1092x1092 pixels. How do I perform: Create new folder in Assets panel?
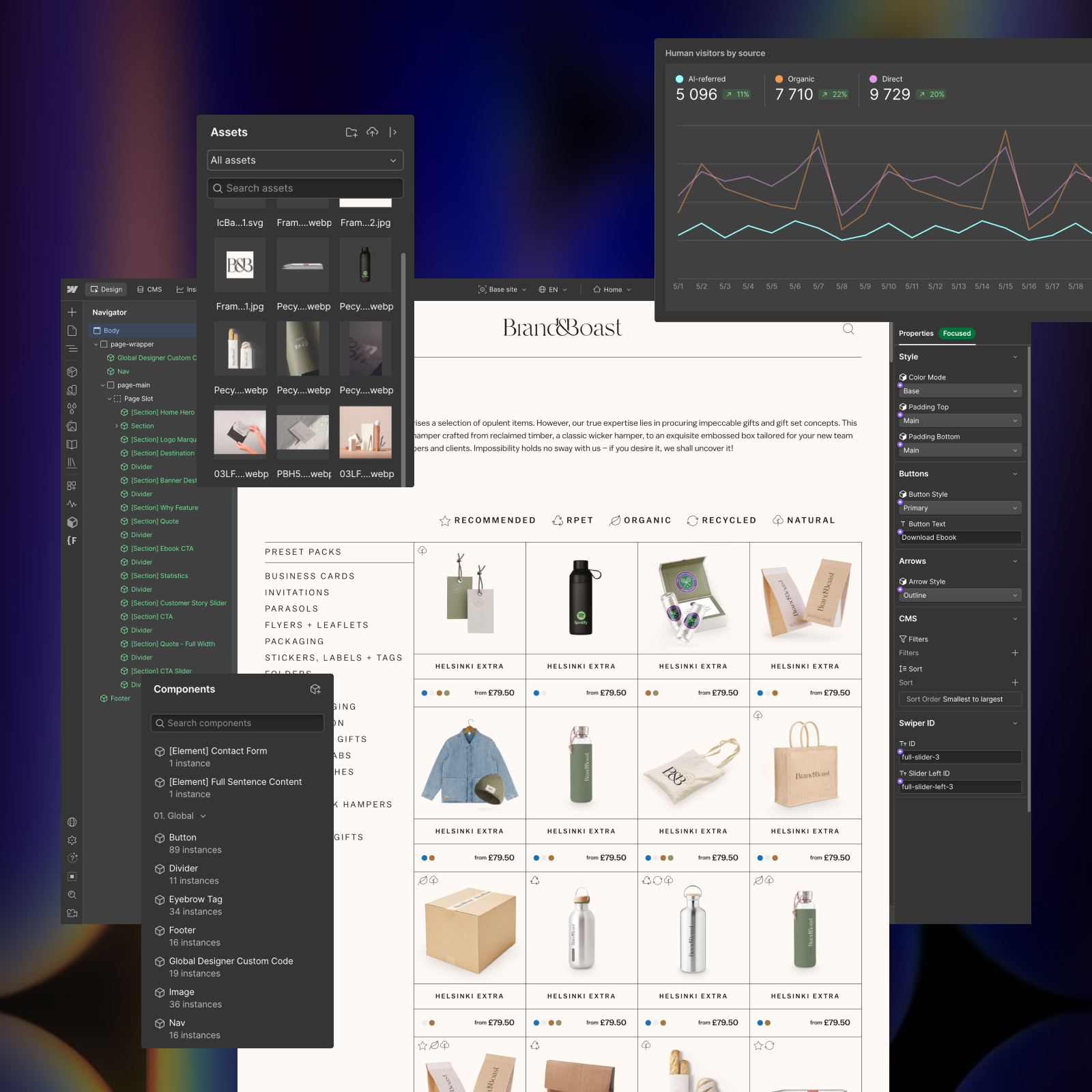click(x=351, y=132)
